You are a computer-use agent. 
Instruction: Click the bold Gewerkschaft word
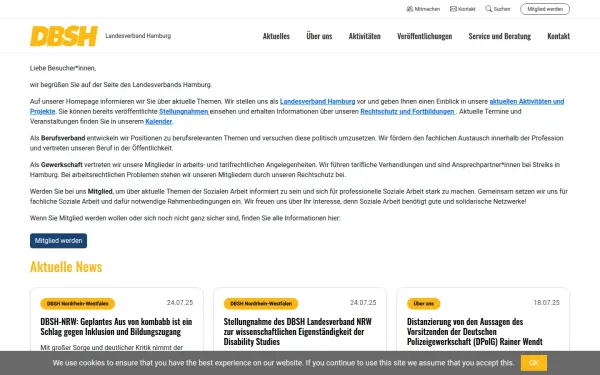(x=62, y=165)
